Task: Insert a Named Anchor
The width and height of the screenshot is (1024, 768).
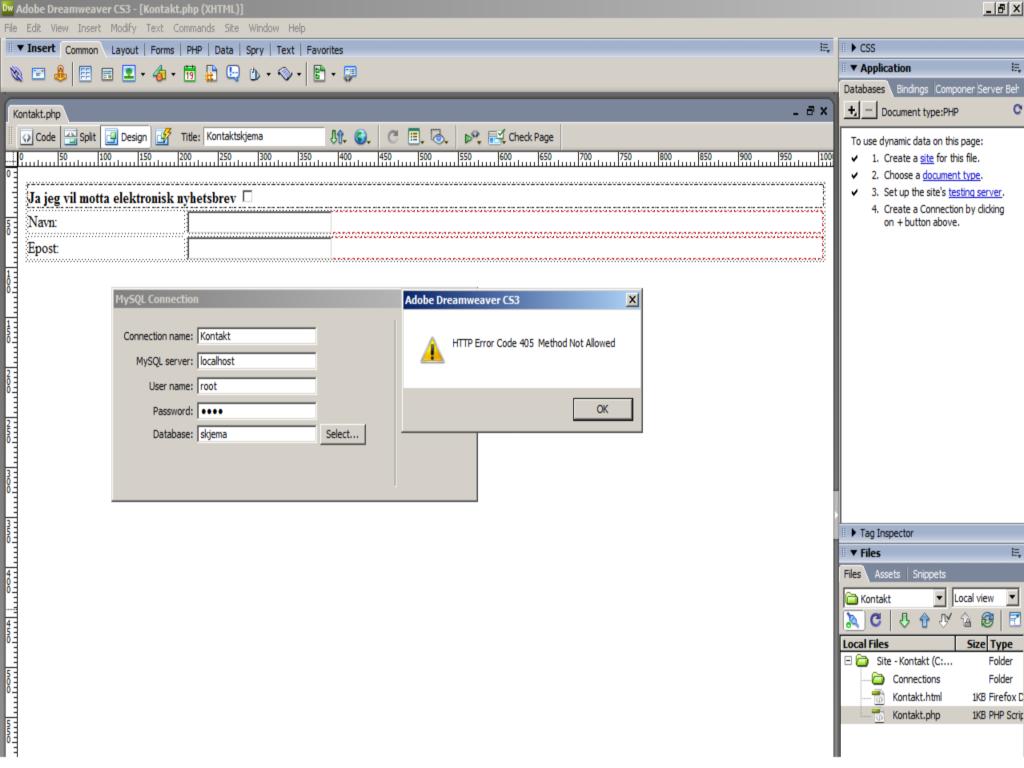Action: pos(60,74)
